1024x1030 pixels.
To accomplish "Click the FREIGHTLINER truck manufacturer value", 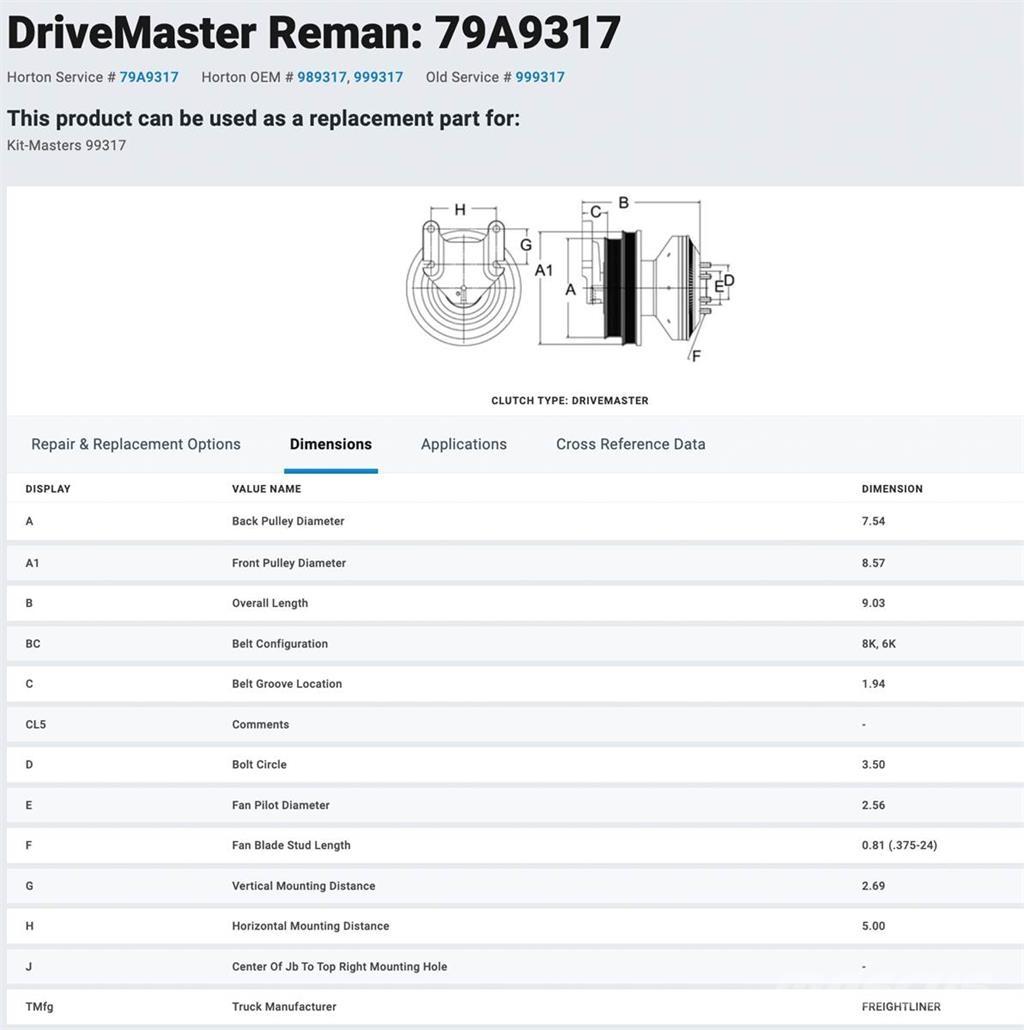I will pyautogui.click(x=900, y=1007).
